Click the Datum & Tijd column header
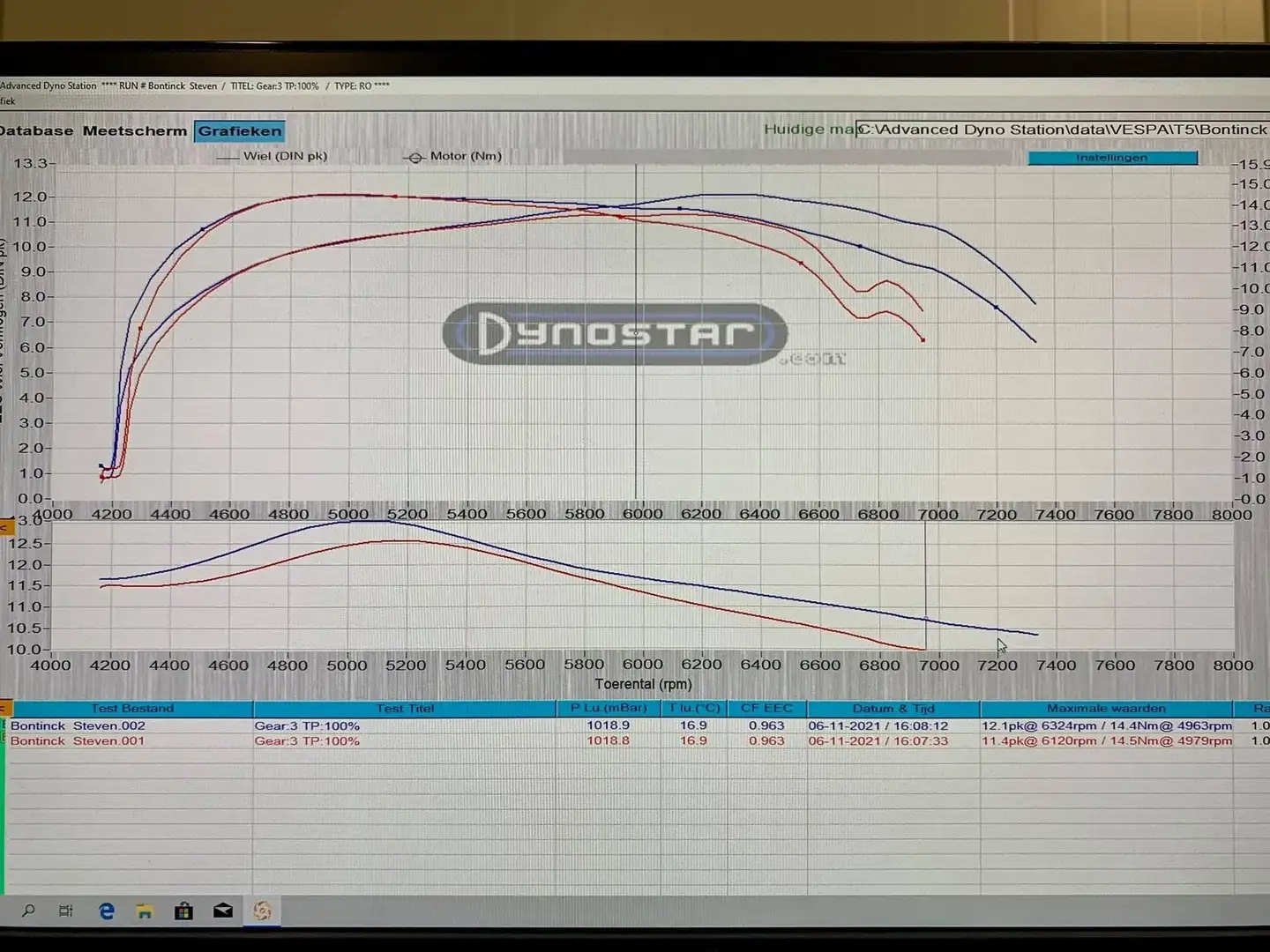Screen dimensions: 1270x952 (x=893, y=709)
